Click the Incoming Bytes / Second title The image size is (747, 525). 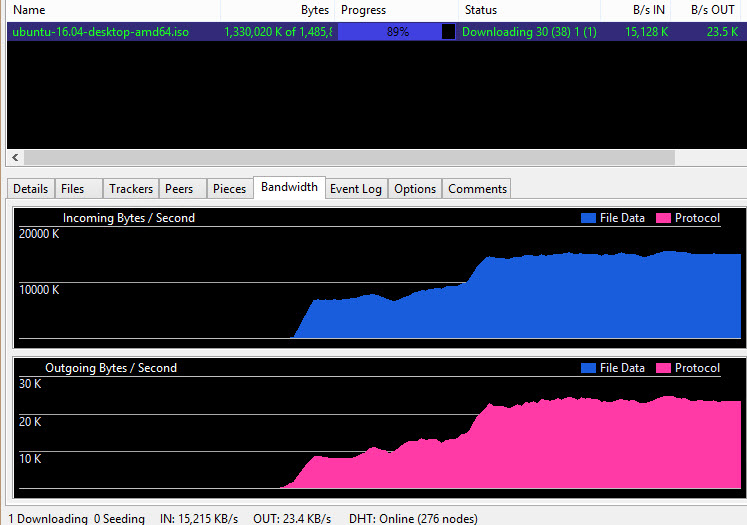pyautogui.click(x=129, y=218)
